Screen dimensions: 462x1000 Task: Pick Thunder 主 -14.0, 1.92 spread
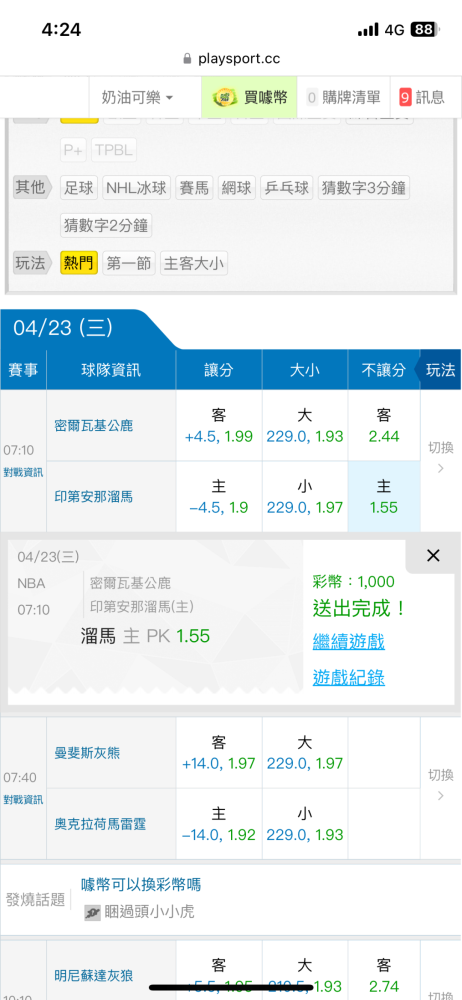pyautogui.click(x=219, y=825)
